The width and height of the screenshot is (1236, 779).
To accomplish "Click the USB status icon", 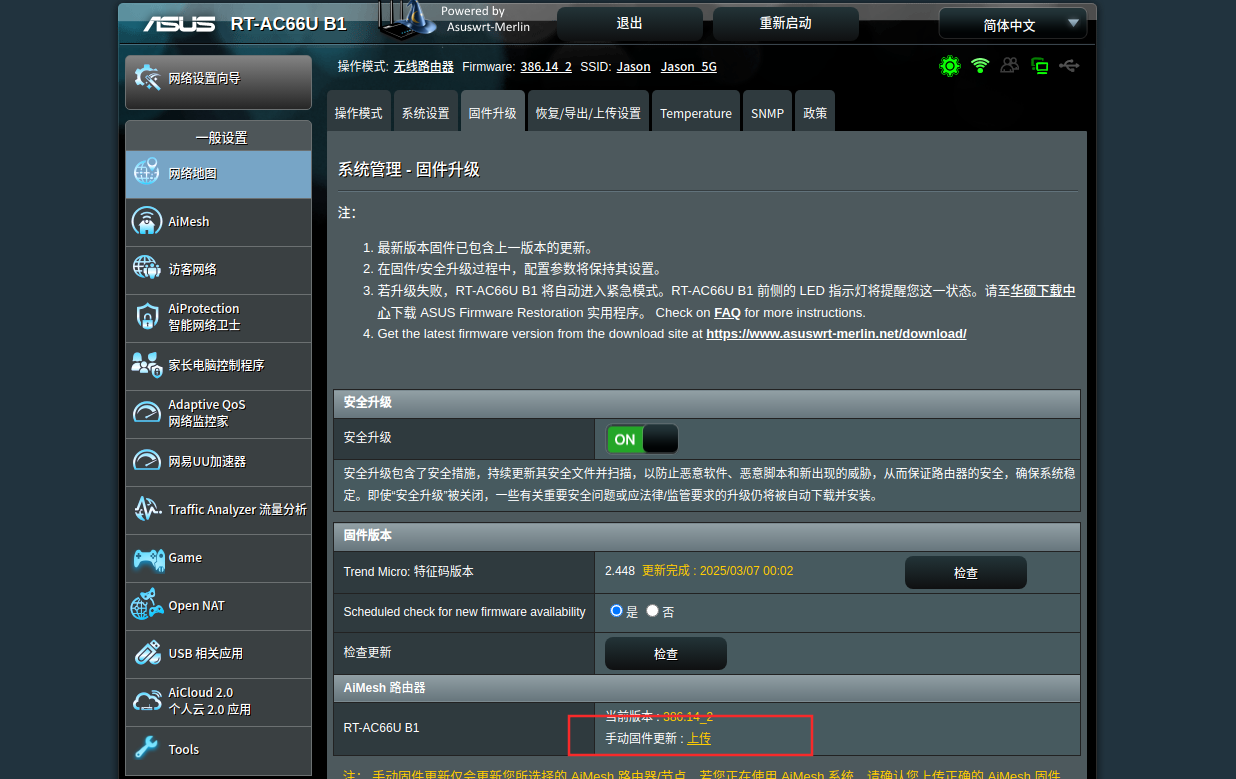I will point(1069,66).
